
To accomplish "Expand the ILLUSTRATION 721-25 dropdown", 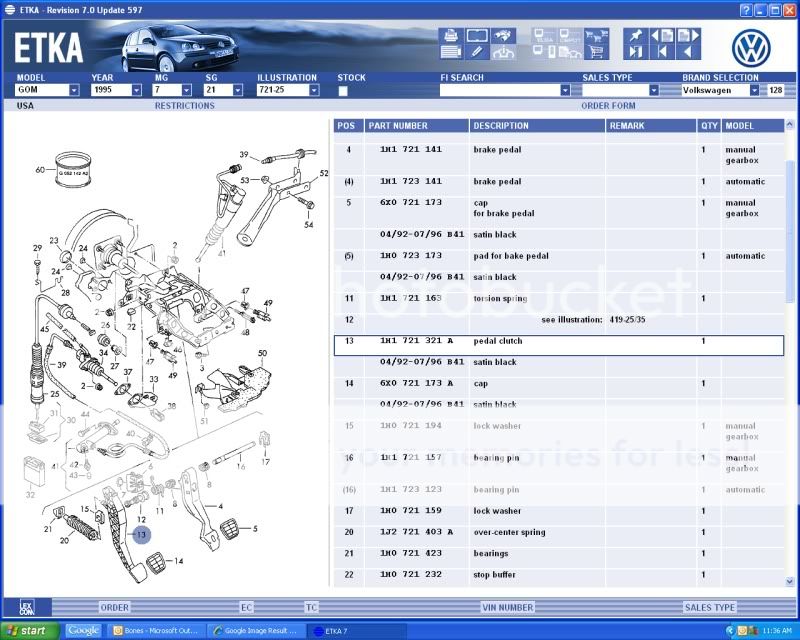I will 314,90.
